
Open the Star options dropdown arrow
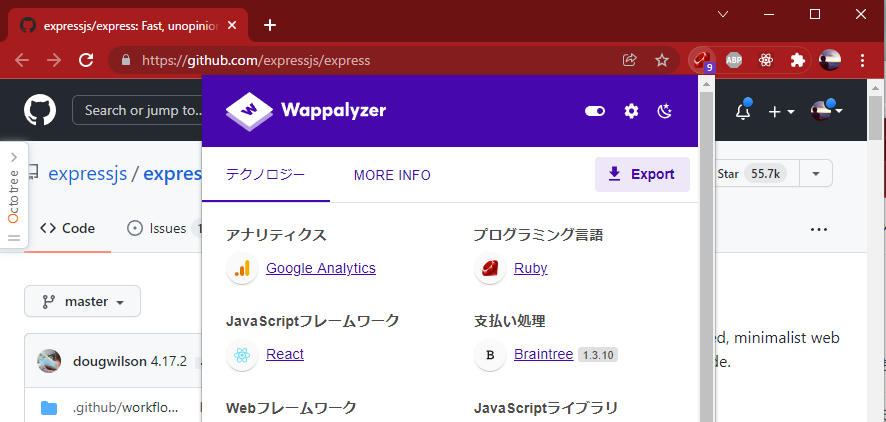click(x=815, y=173)
